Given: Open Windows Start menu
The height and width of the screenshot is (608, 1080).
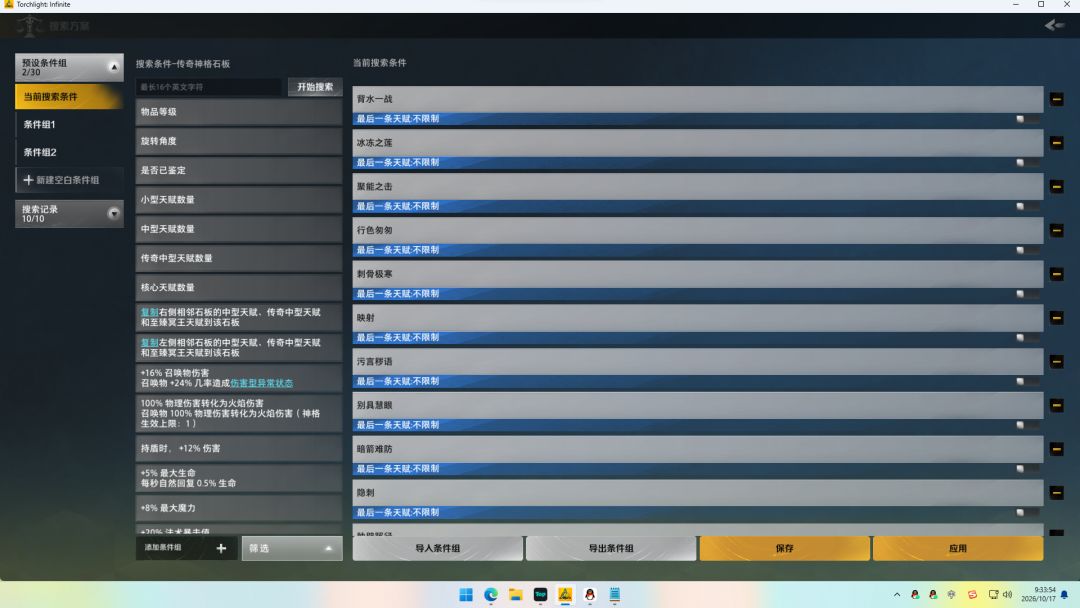Looking at the screenshot, I should (466, 594).
